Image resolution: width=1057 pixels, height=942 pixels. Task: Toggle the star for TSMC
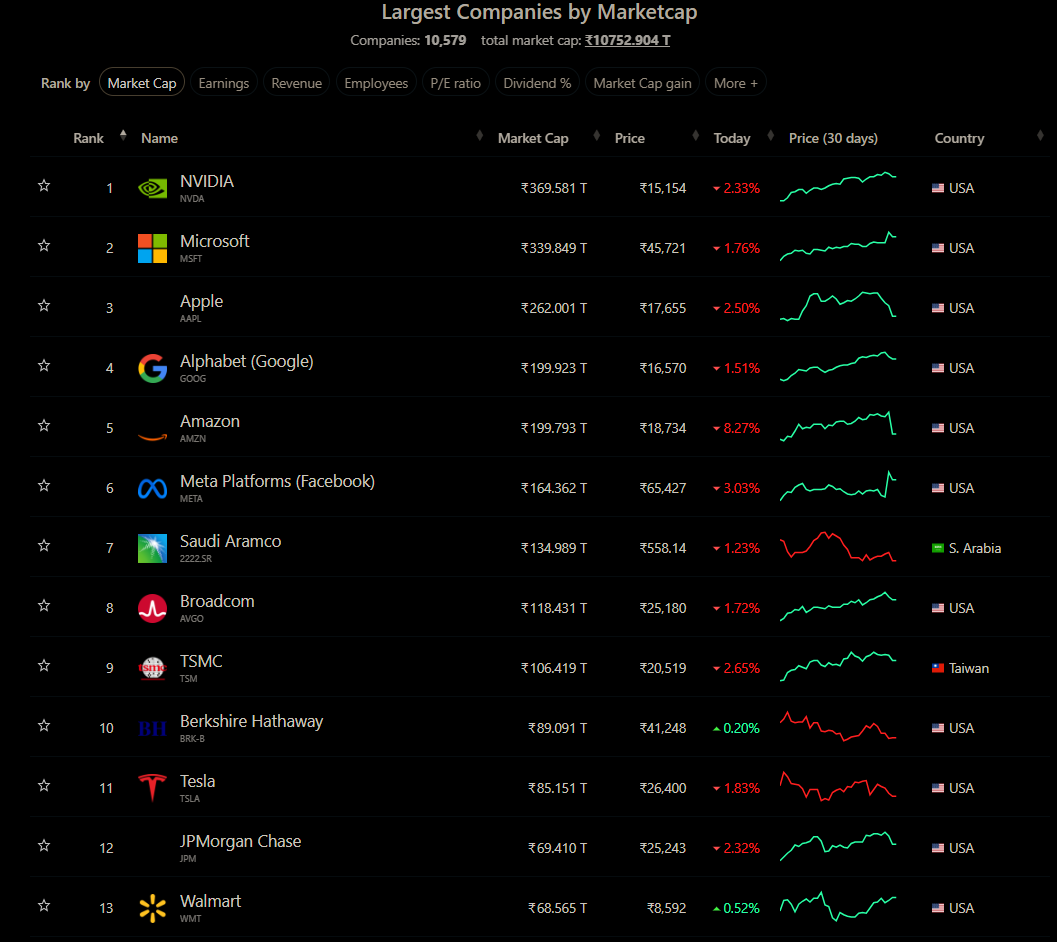[44, 666]
